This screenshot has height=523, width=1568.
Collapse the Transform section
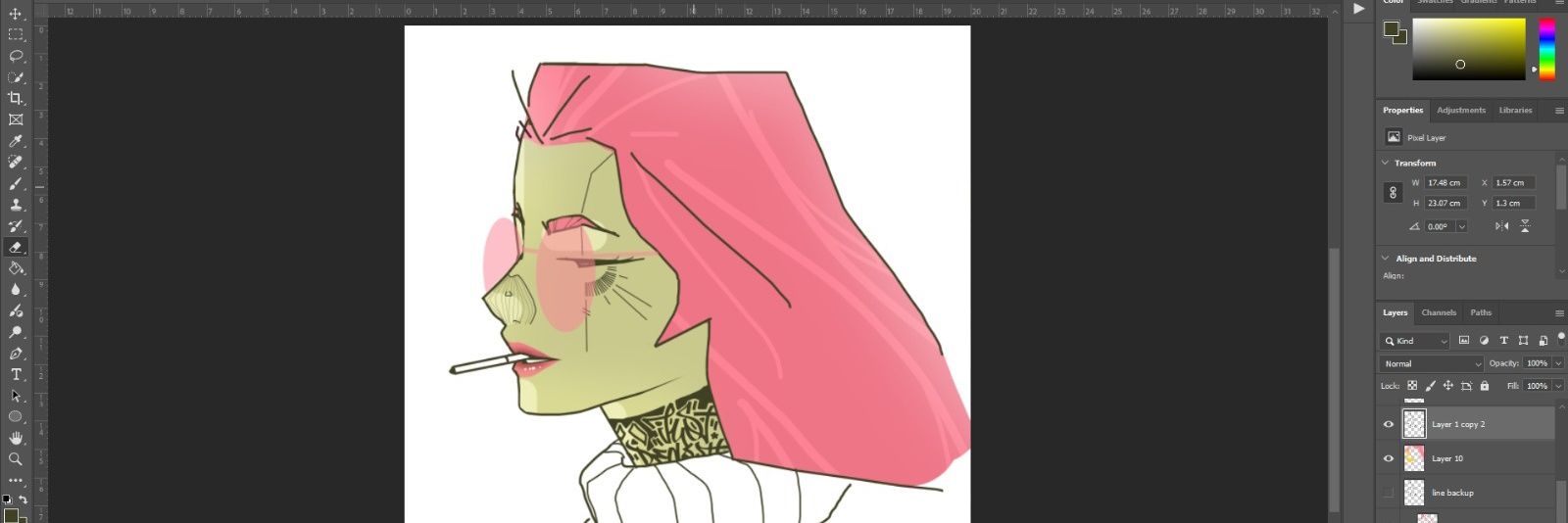[x=1385, y=163]
